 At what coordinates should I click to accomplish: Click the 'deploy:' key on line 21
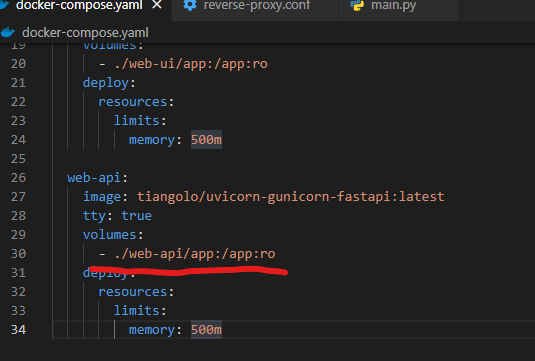pyautogui.click(x=109, y=83)
